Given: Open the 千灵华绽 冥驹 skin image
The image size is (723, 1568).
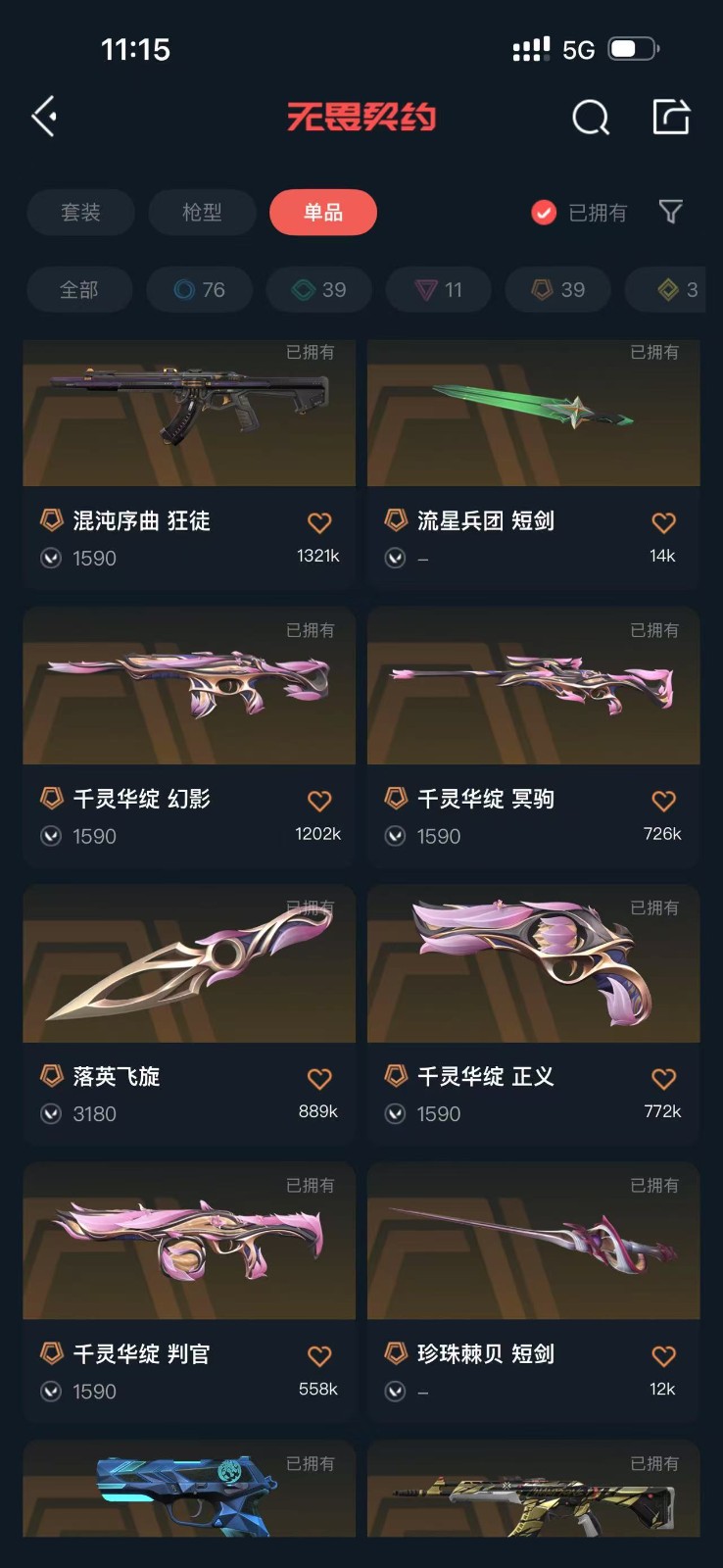Looking at the screenshot, I should 534,686.
